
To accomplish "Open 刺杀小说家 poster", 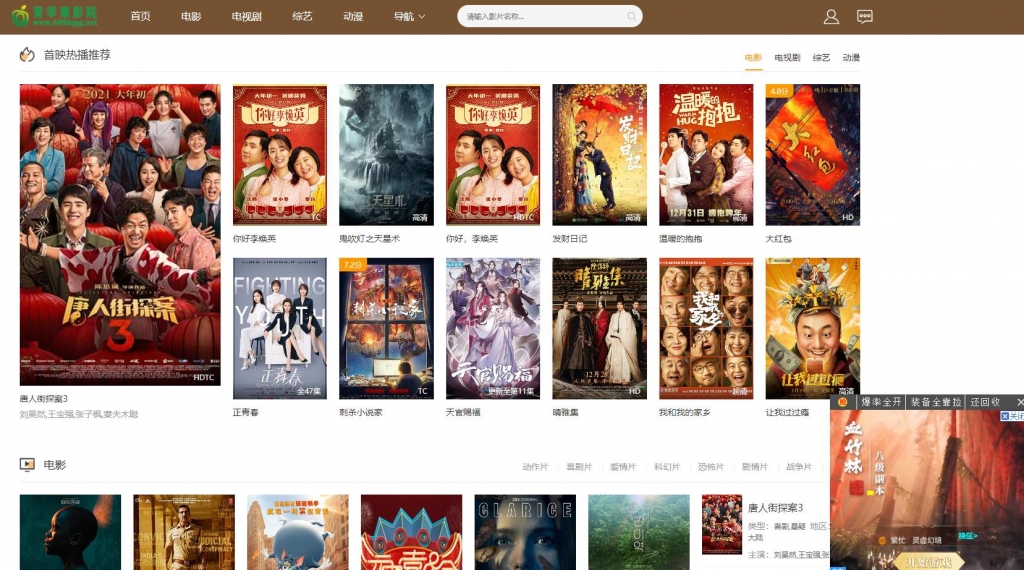I will (x=386, y=328).
